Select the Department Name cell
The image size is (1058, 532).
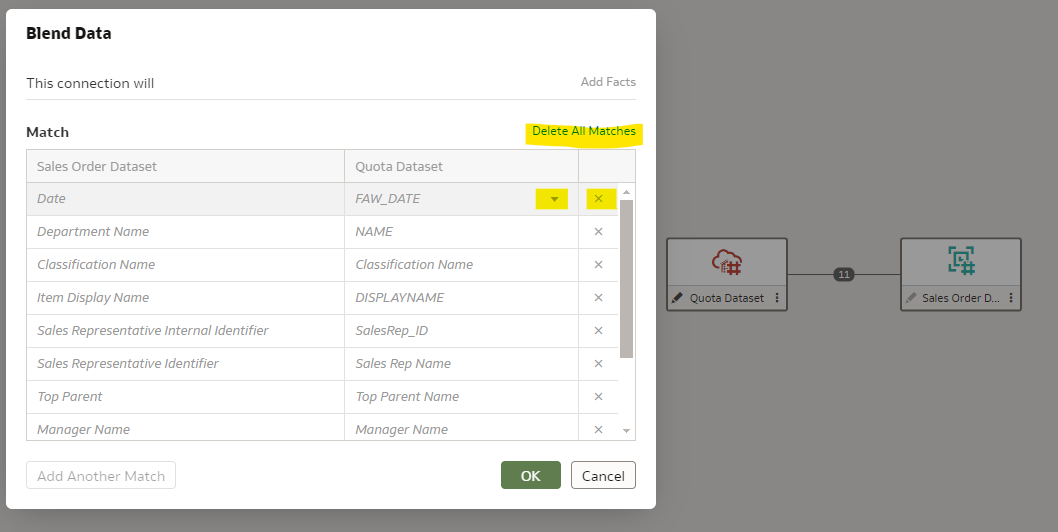click(x=186, y=232)
